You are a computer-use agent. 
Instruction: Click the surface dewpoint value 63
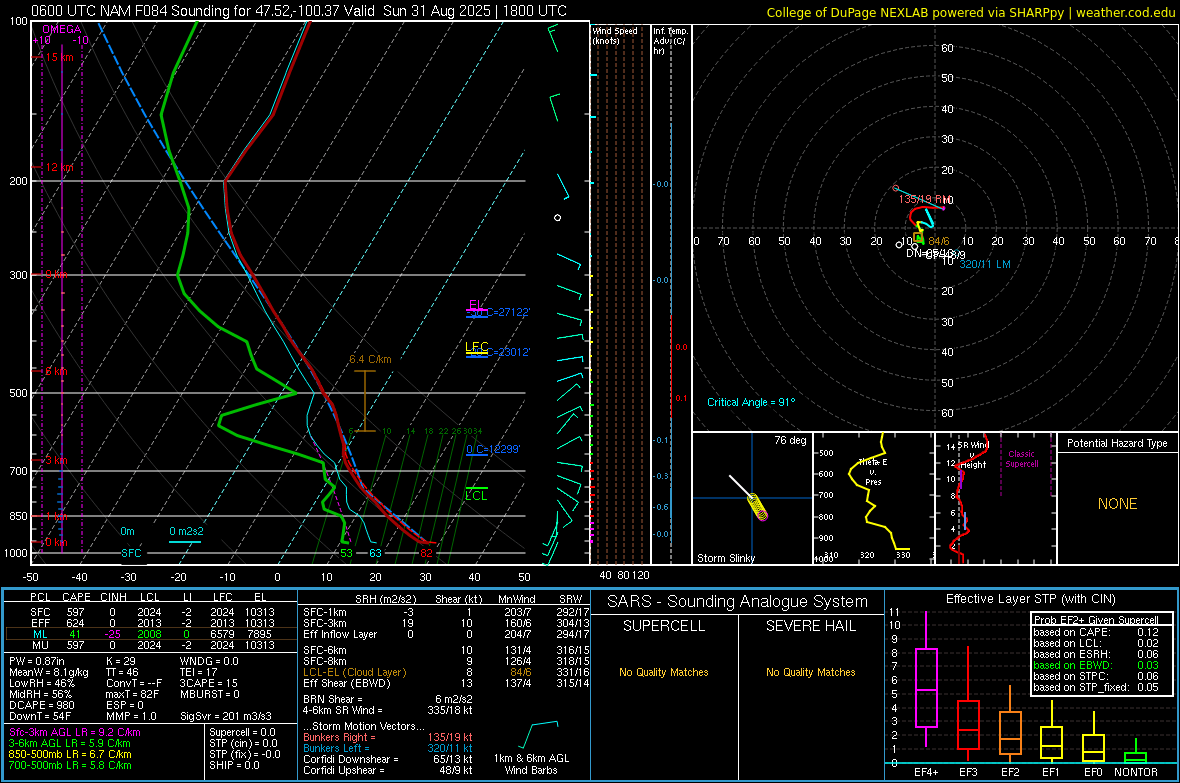coord(375,553)
